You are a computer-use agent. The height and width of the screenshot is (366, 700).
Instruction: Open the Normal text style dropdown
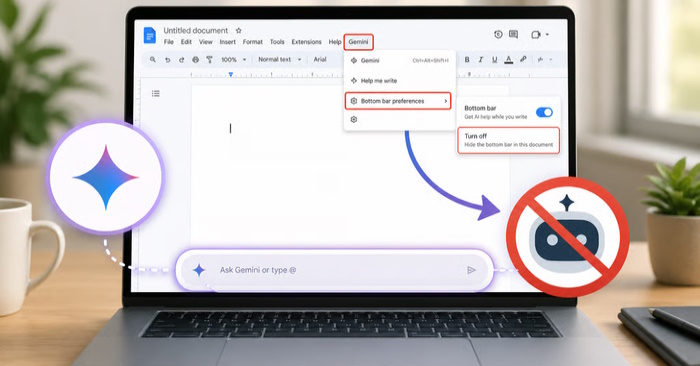[279, 59]
